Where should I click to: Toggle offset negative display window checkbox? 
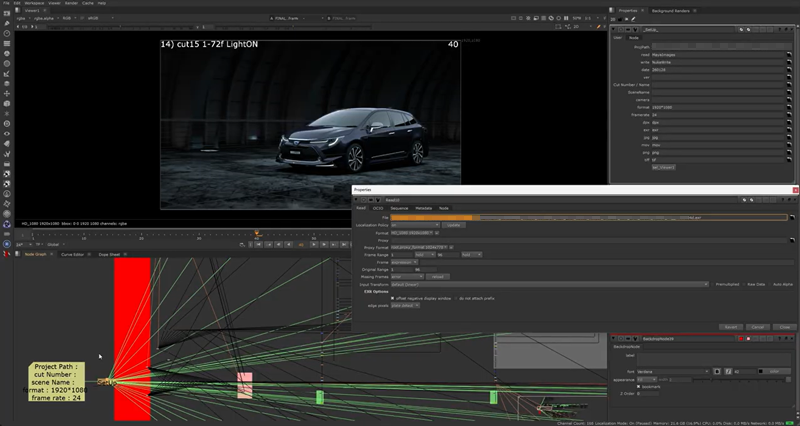(x=391, y=297)
